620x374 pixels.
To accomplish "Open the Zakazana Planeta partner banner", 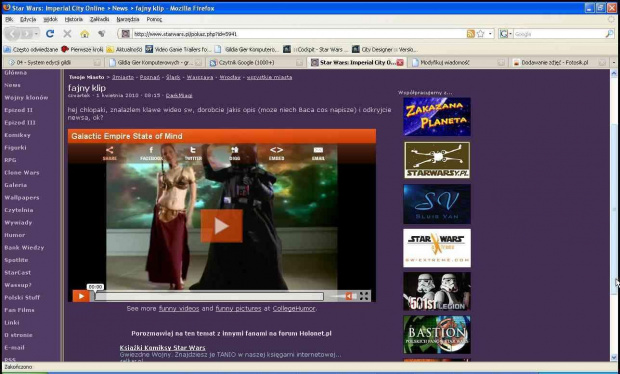I will coord(437,117).
